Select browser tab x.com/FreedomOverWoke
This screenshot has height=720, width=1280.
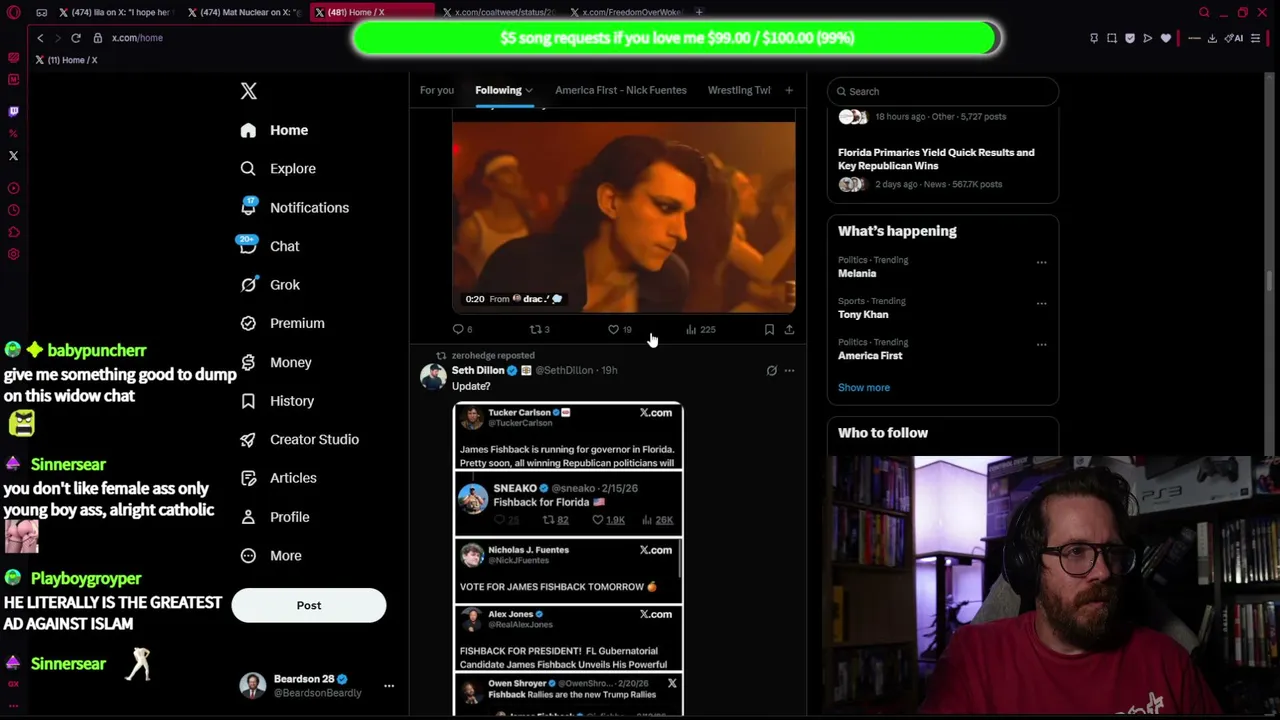(627, 12)
